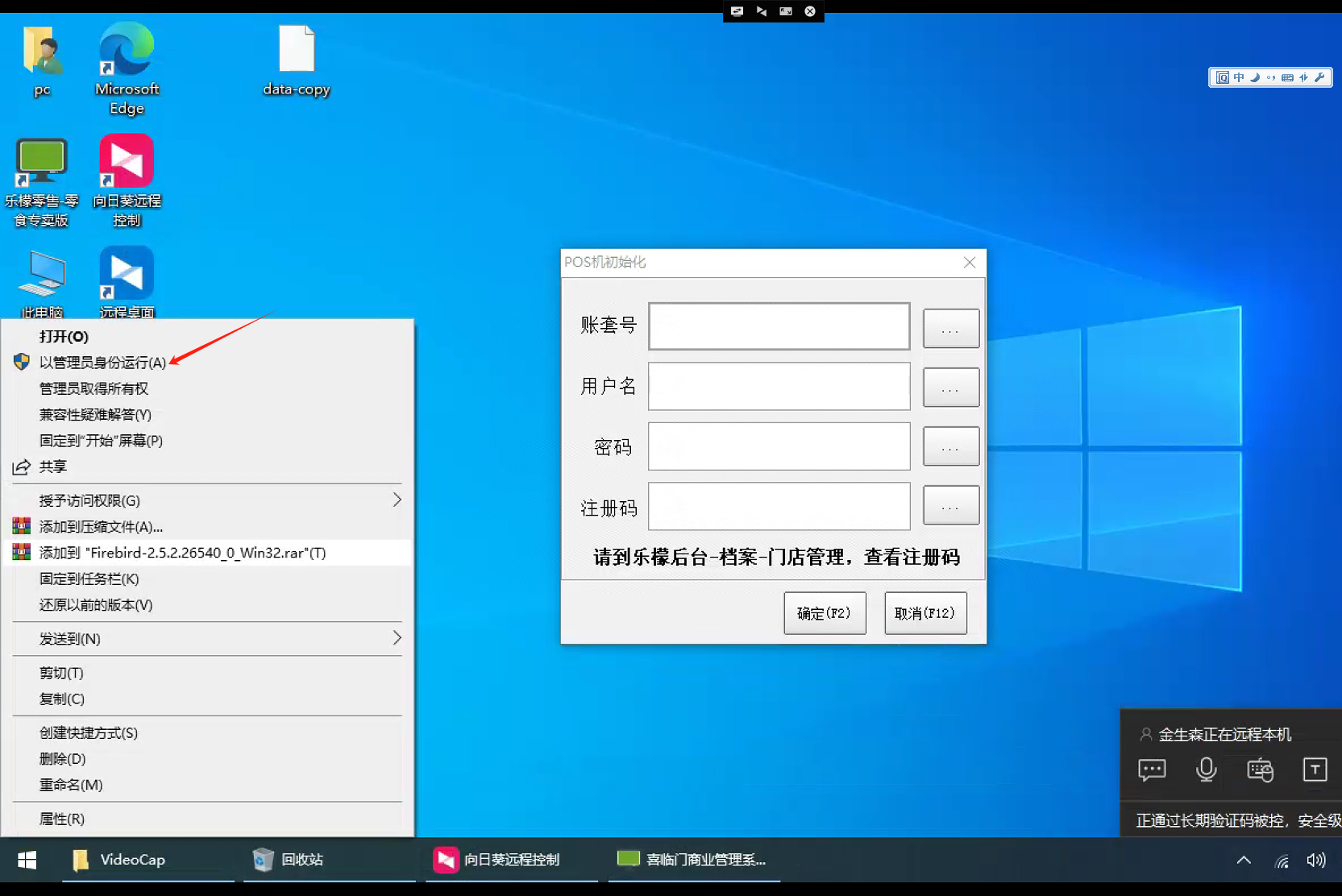The height and width of the screenshot is (896, 1342).
Task: Toggle the moon half-width icon on IME bar
Action: tap(1255, 77)
